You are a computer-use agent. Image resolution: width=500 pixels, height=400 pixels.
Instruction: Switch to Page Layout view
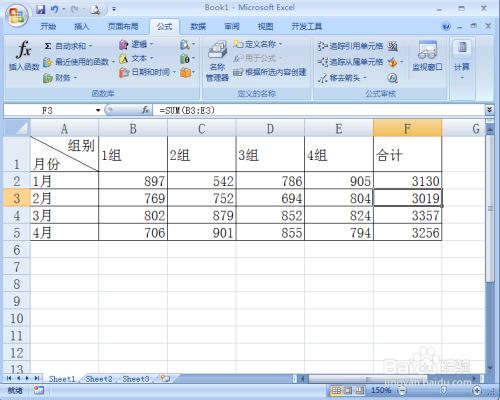click(x=348, y=390)
